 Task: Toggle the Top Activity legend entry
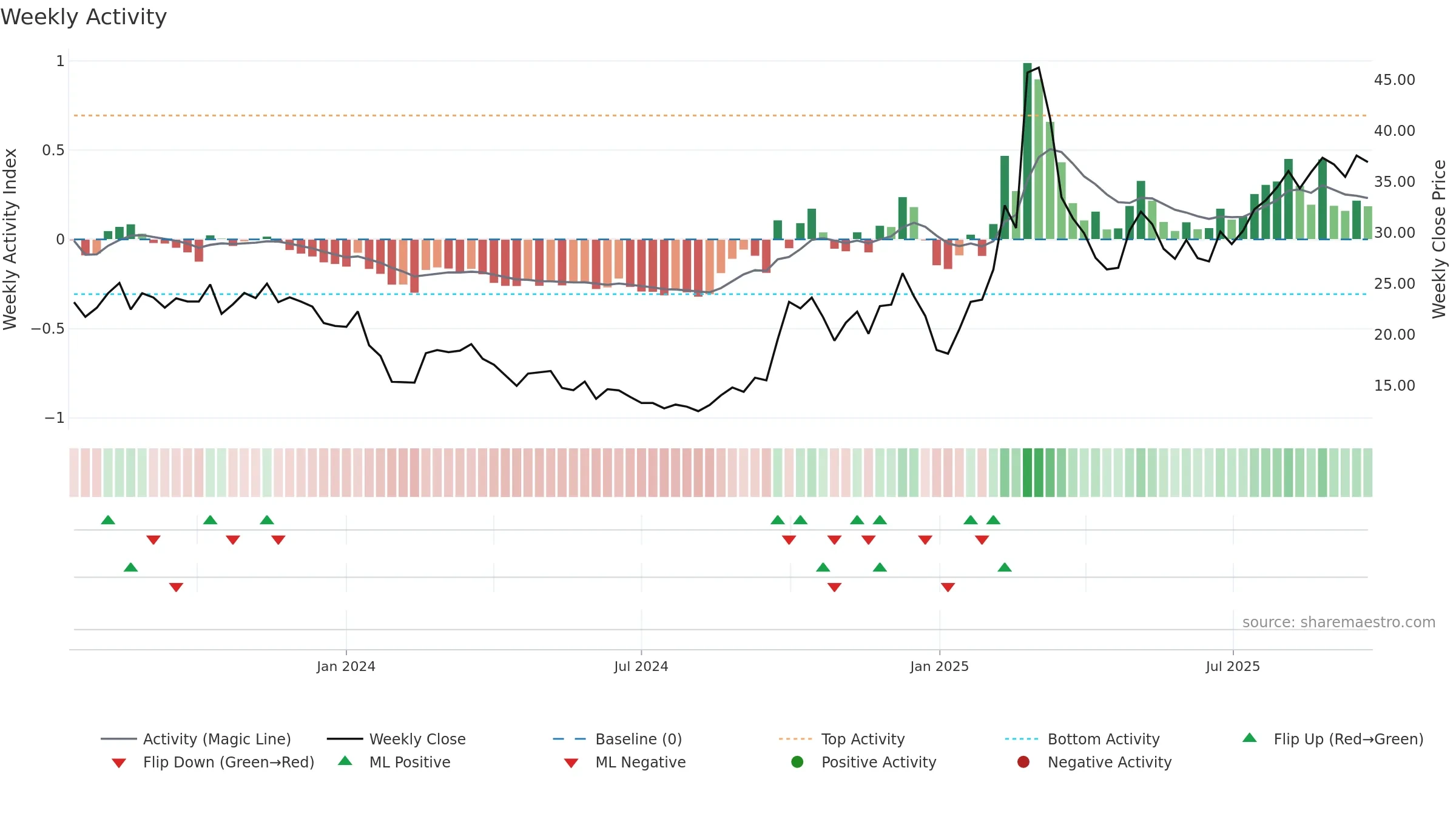click(x=842, y=739)
